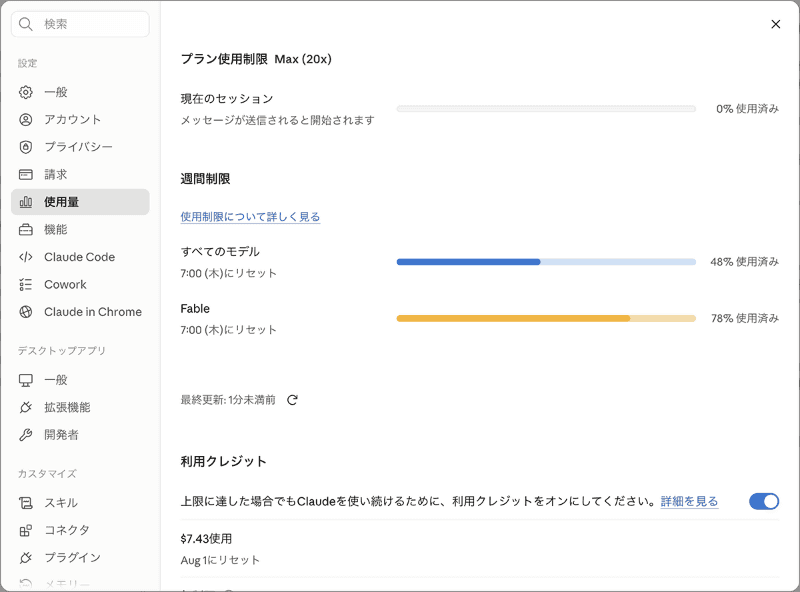Image resolution: width=800 pixels, height=592 pixels.
Task: Click the Claude Code brackets icon
Action: pyautogui.click(x=26, y=257)
